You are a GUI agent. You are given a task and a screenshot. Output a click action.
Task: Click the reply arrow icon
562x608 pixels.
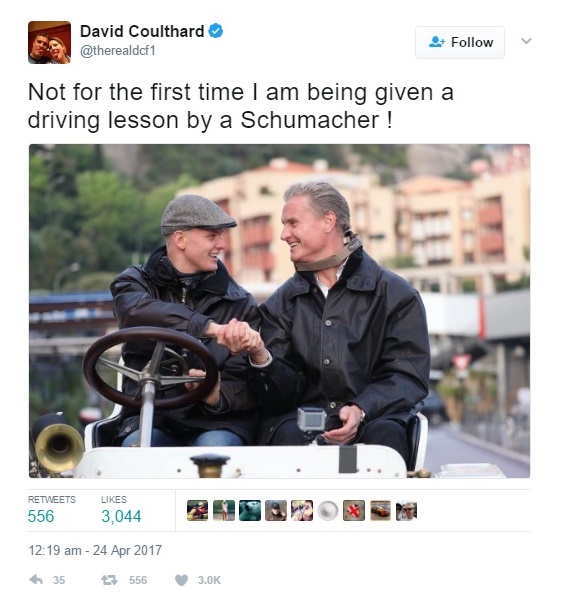36,580
